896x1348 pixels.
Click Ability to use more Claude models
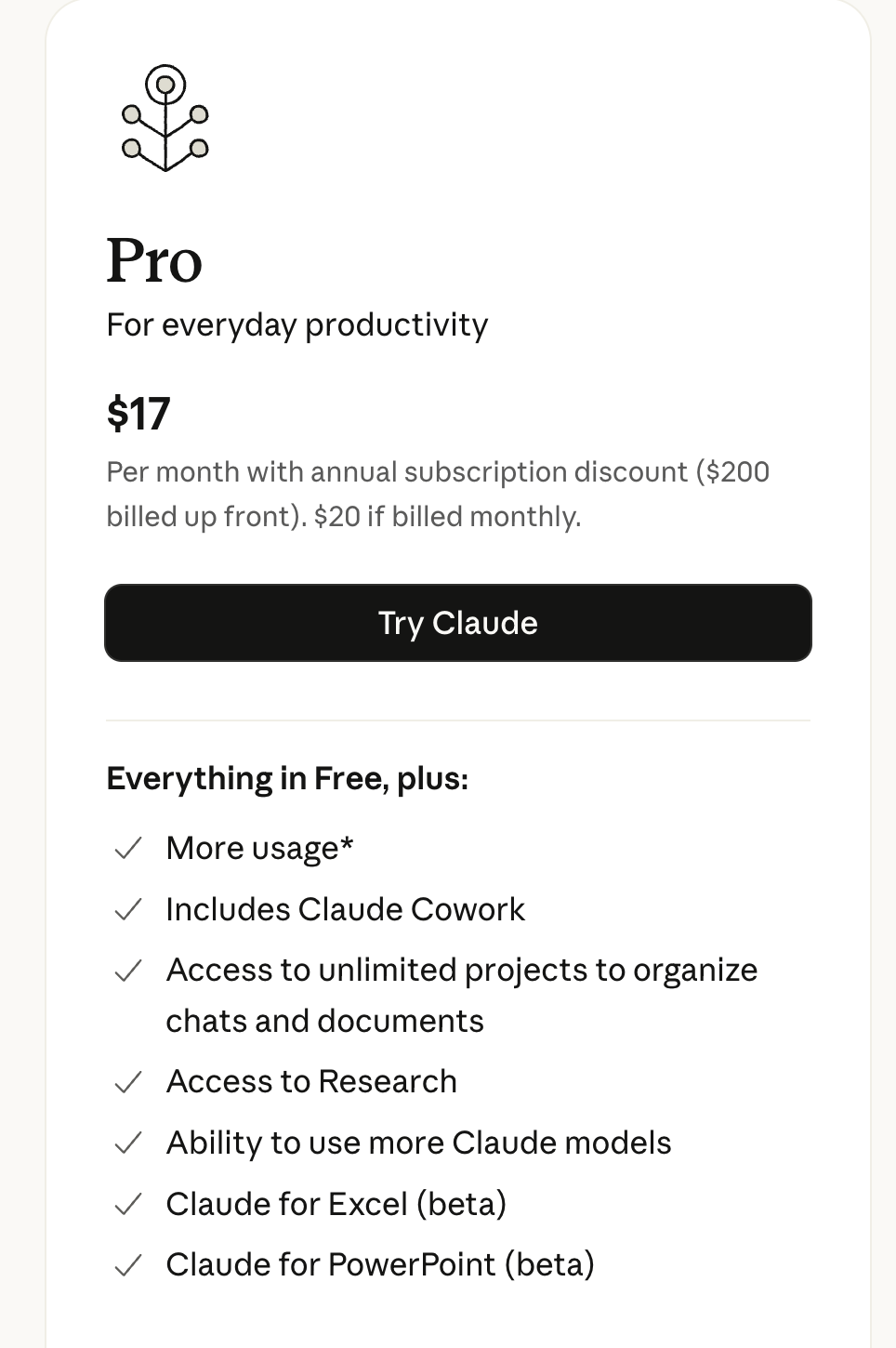[418, 1143]
